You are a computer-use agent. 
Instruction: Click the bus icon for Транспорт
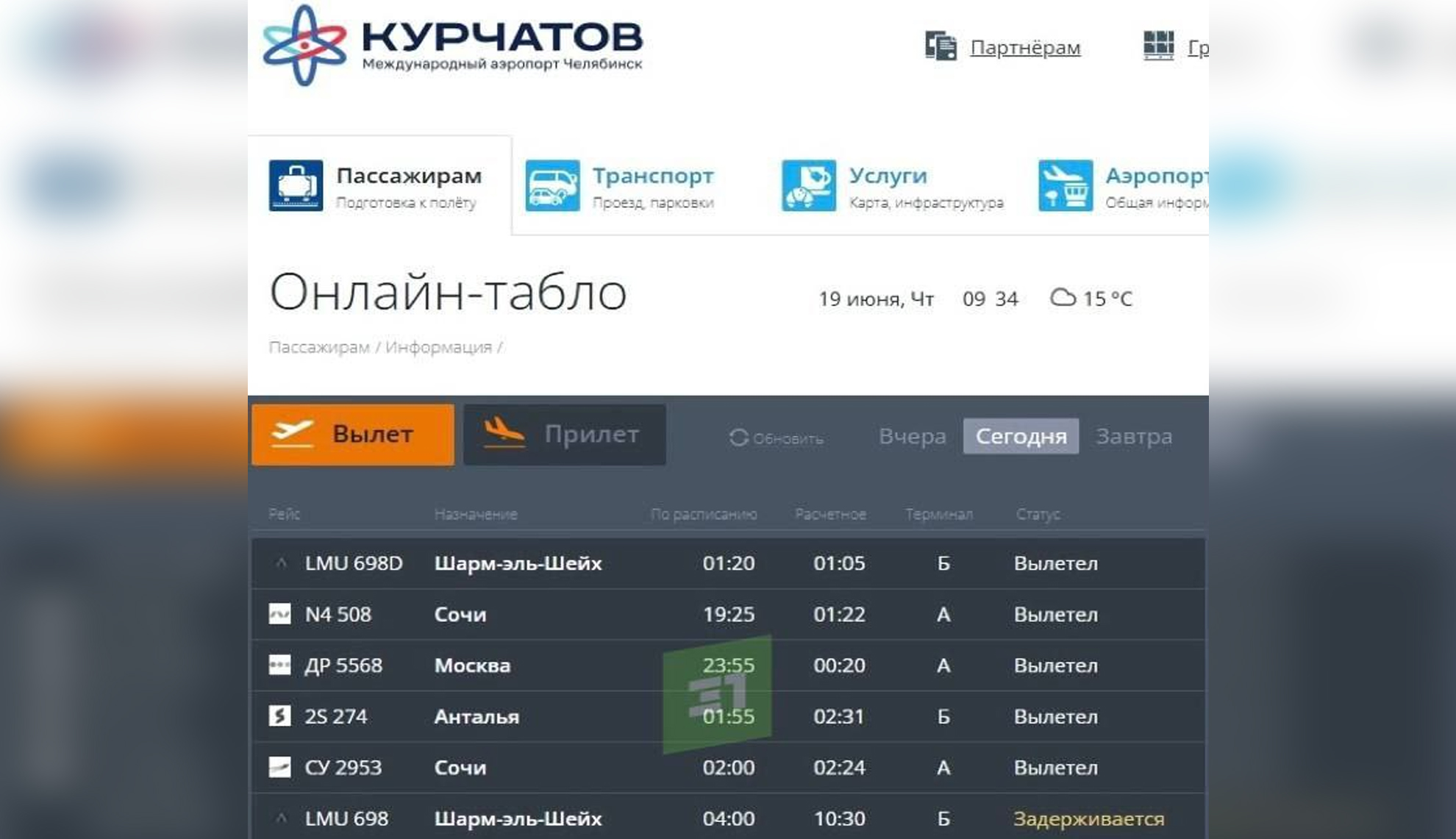552,185
